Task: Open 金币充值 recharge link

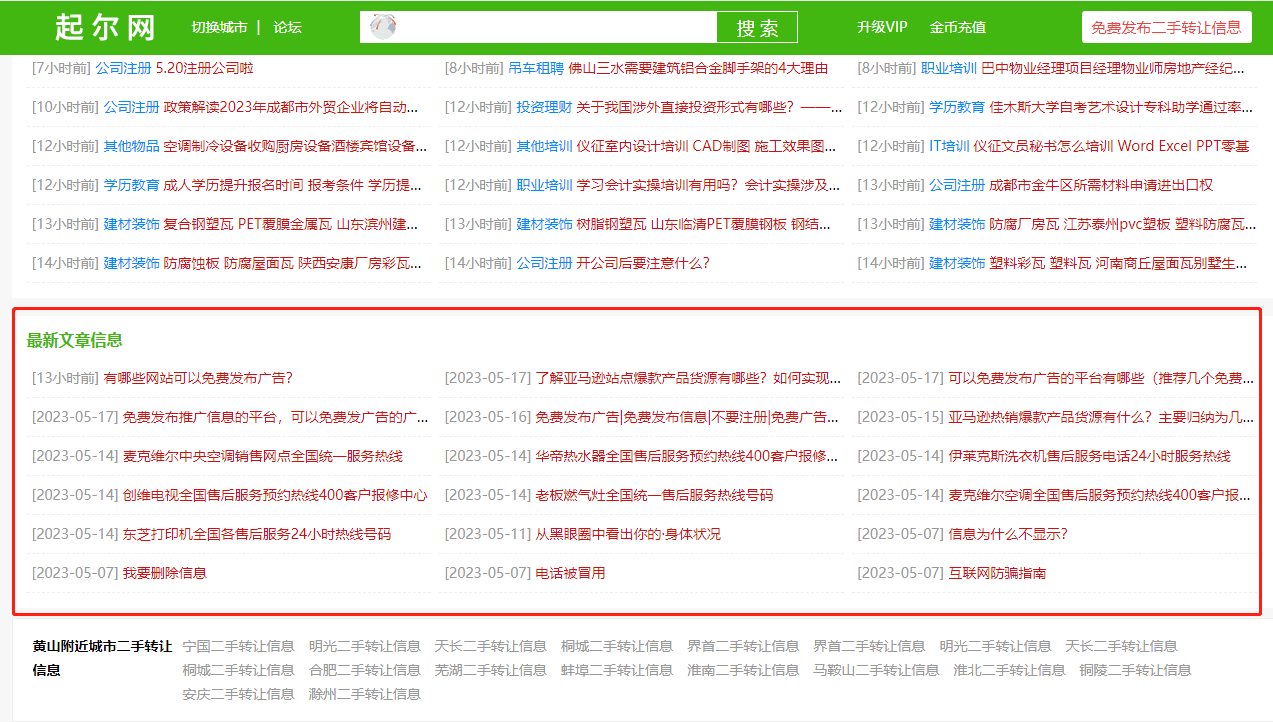Action: [x=957, y=27]
